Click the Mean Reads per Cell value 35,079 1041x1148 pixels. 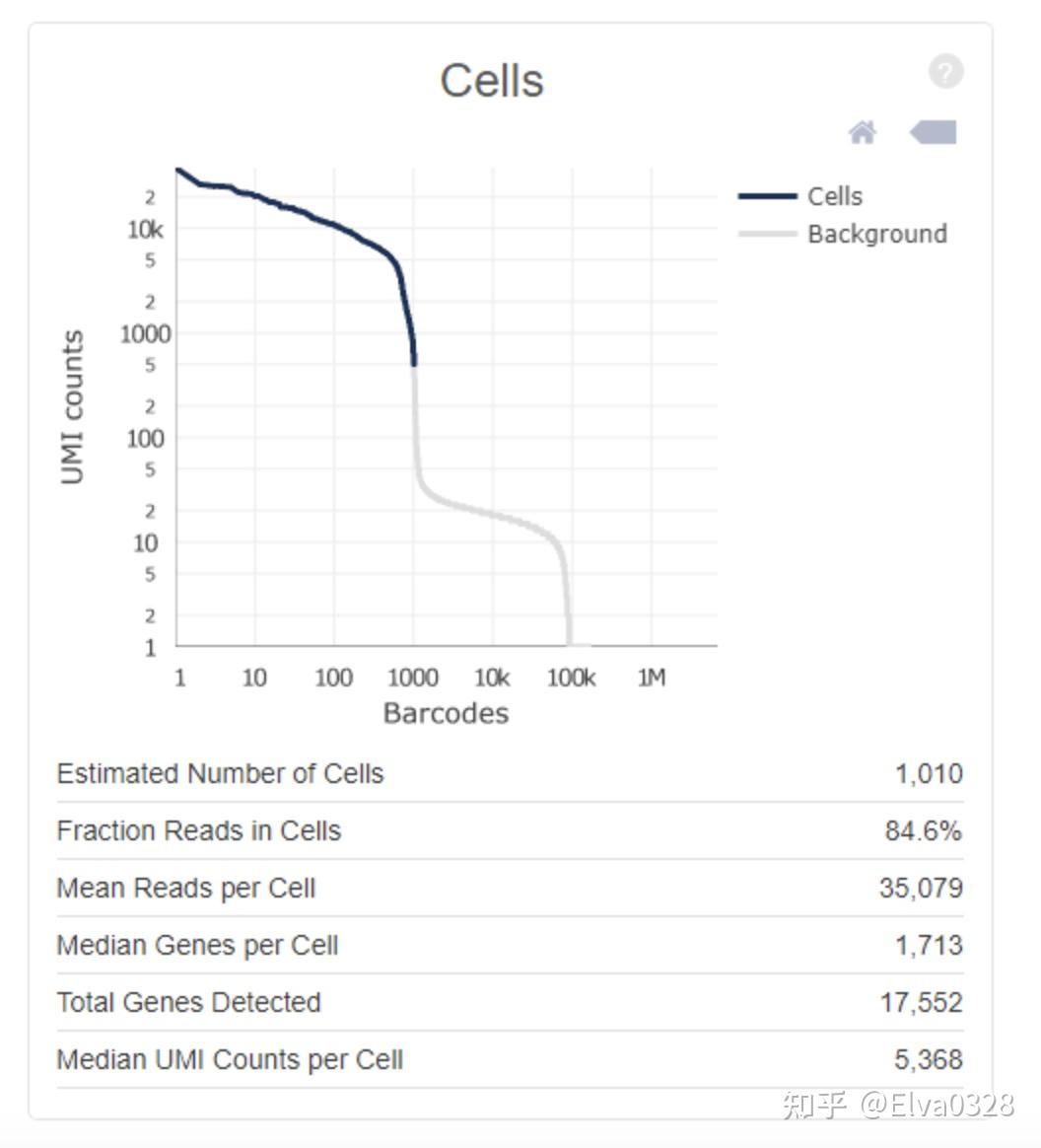pyautogui.click(x=926, y=888)
